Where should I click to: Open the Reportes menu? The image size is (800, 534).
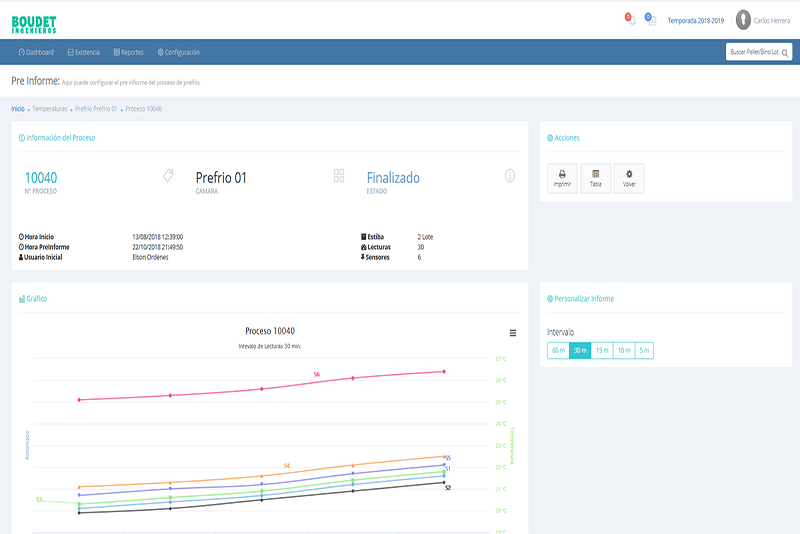(x=129, y=52)
